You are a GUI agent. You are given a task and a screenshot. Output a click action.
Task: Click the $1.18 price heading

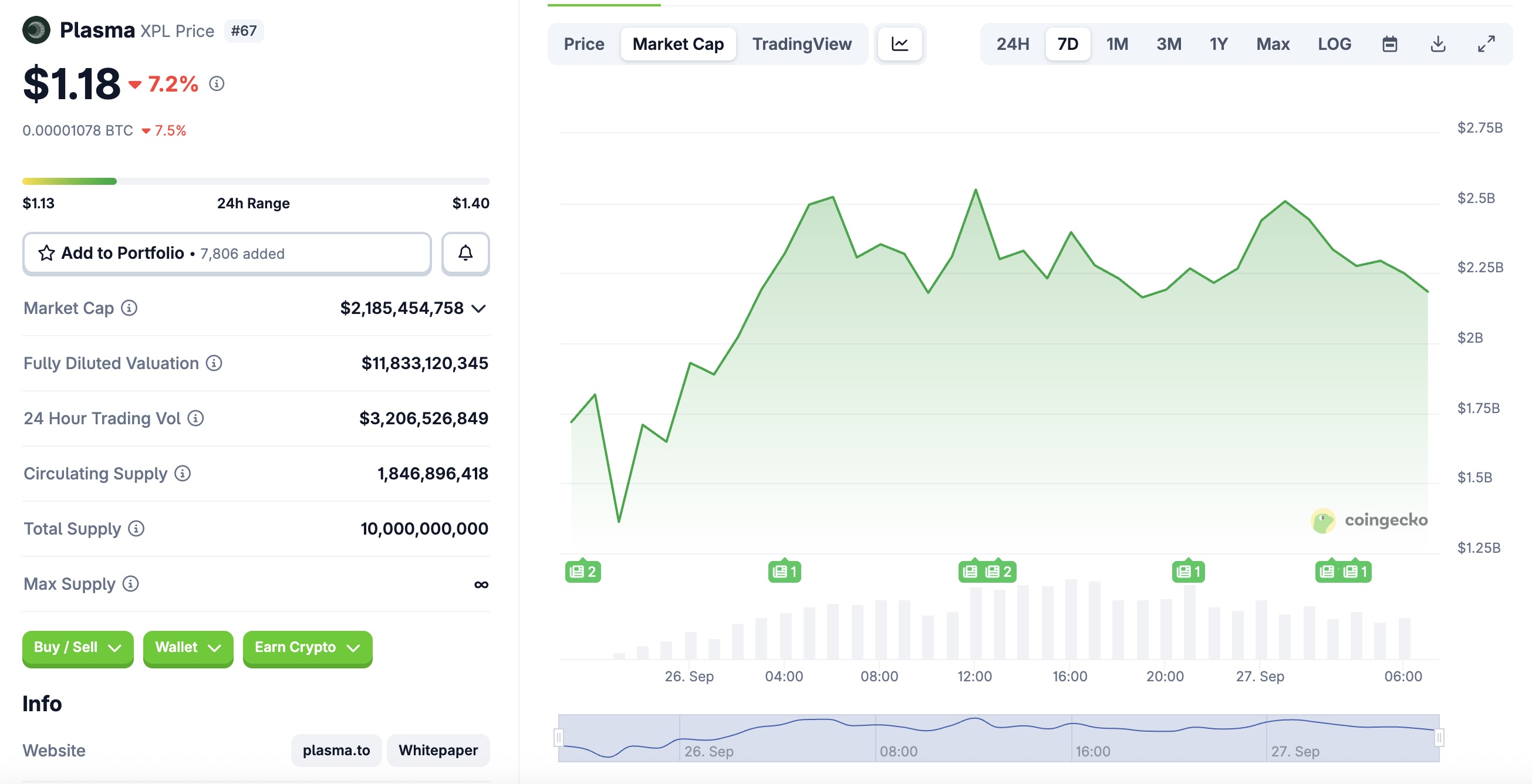click(x=72, y=83)
